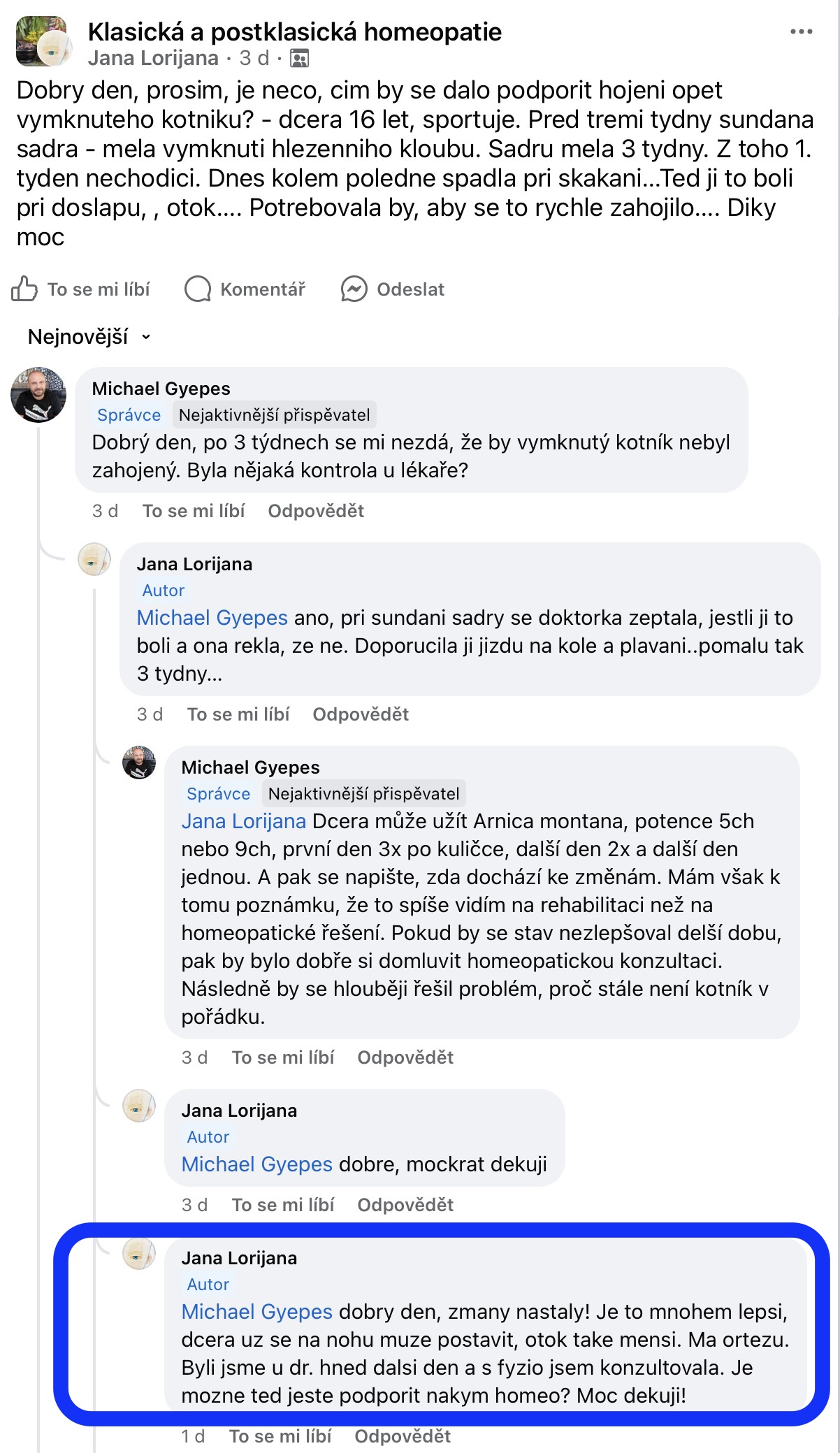
Task: Click Jana Lorijana mention in Arnica reply
Action: coord(243,821)
